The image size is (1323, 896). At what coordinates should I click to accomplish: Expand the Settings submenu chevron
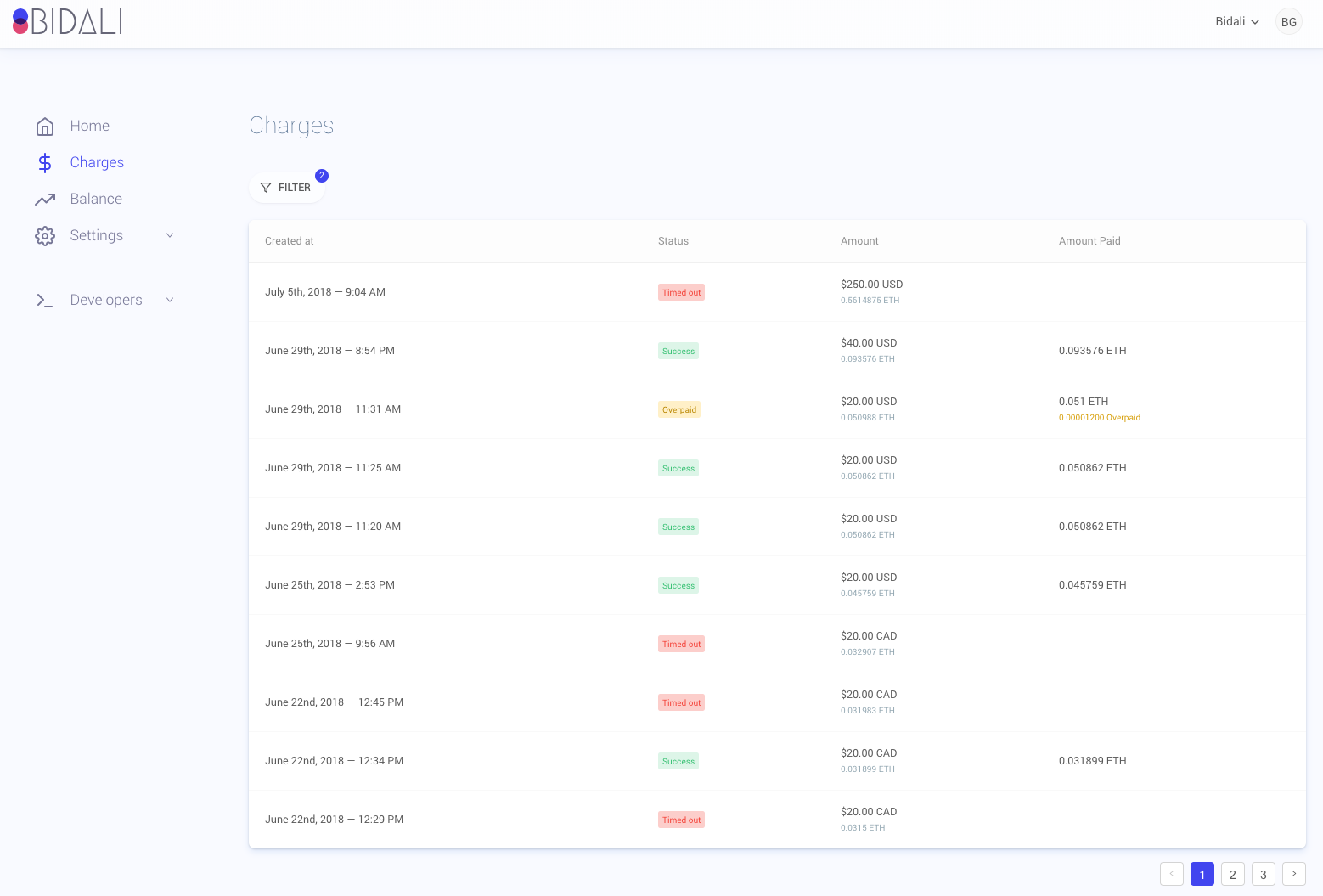[x=170, y=235]
